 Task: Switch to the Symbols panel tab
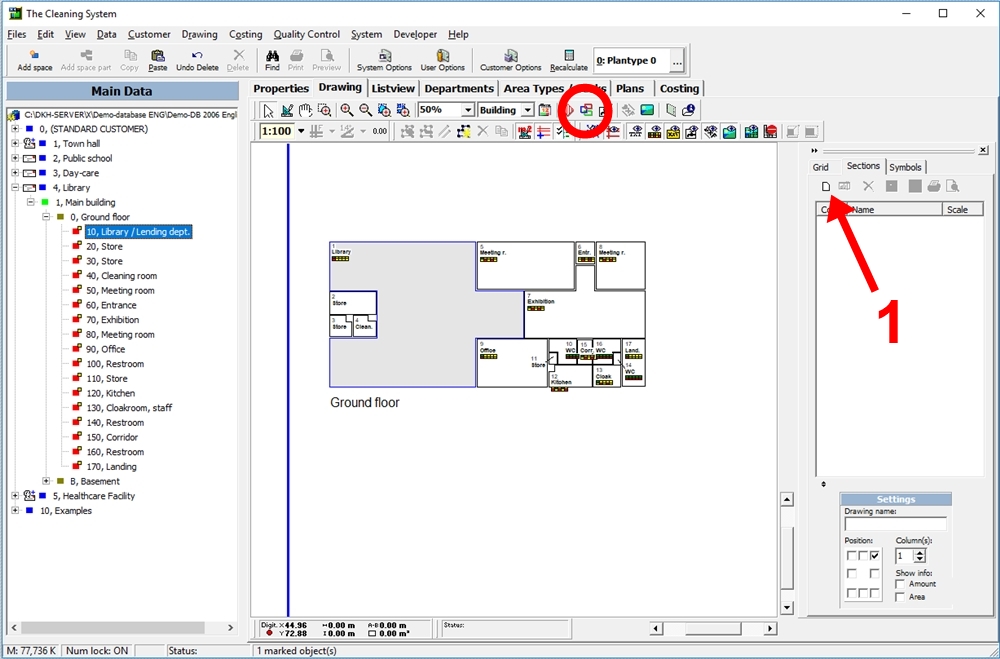coord(905,167)
